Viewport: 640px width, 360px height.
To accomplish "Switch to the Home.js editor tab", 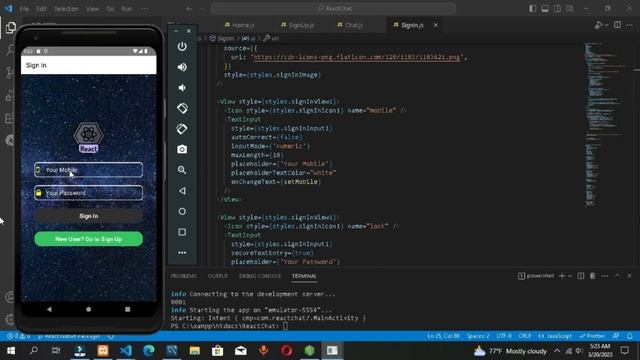I will point(240,25).
